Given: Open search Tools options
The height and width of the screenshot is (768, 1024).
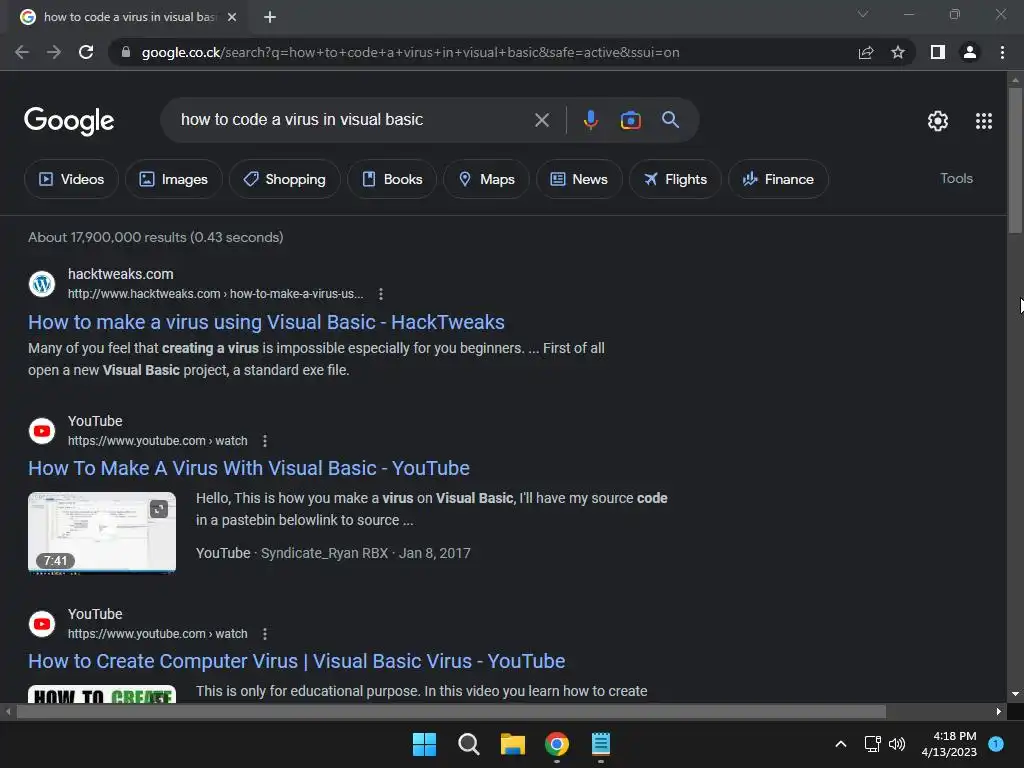Looking at the screenshot, I should 956,178.
